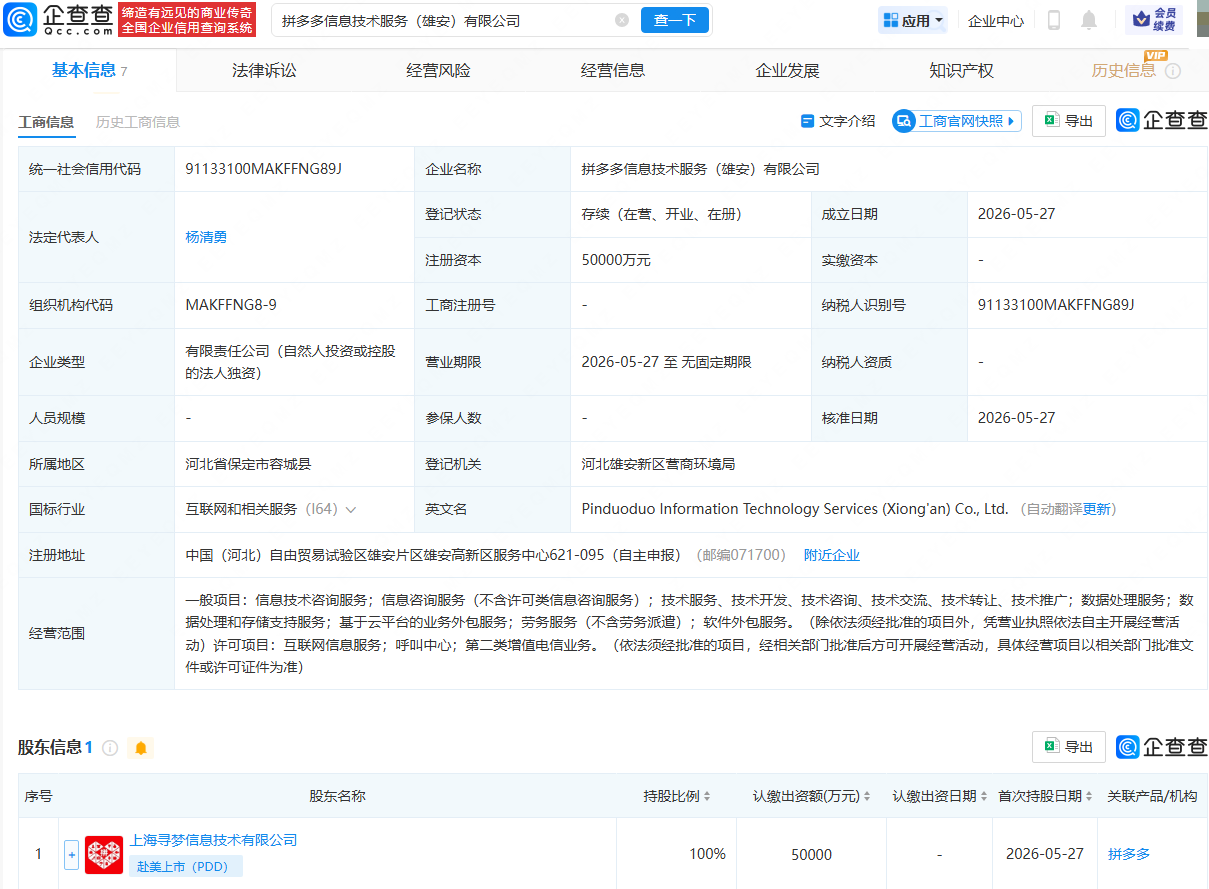Switch to the 知识产权 tab
Image resolution: width=1209 pixels, height=889 pixels.
click(961, 71)
